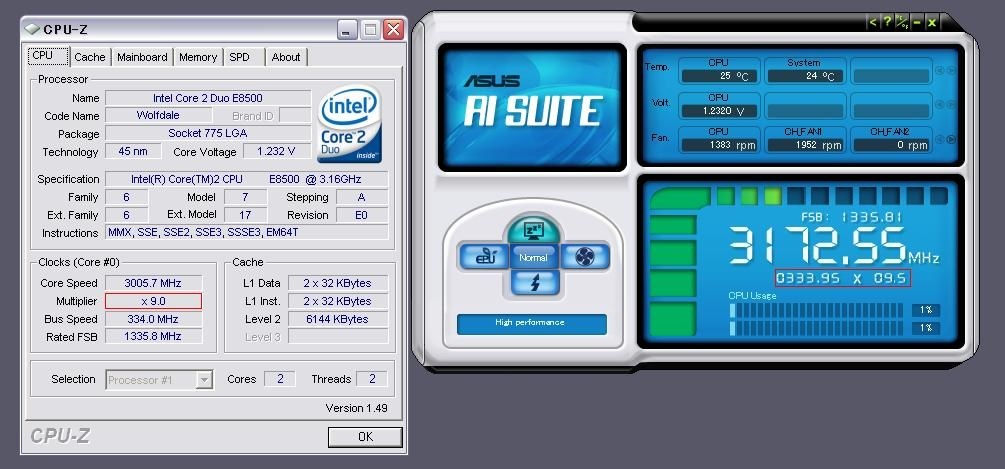Click next arrow on Temp sensor row
This screenshot has height=469, width=1005.
coord(951,70)
